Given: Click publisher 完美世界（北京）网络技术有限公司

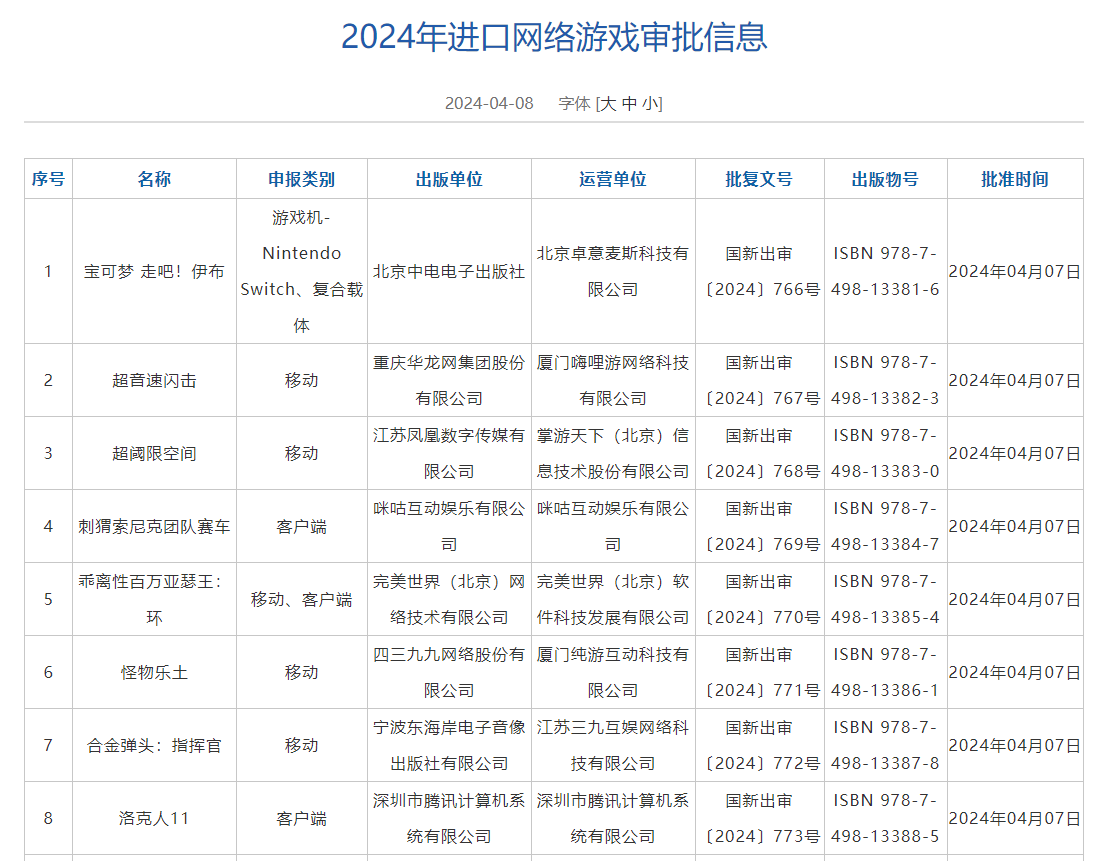Looking at the screenshot, I should coord(449,600).
